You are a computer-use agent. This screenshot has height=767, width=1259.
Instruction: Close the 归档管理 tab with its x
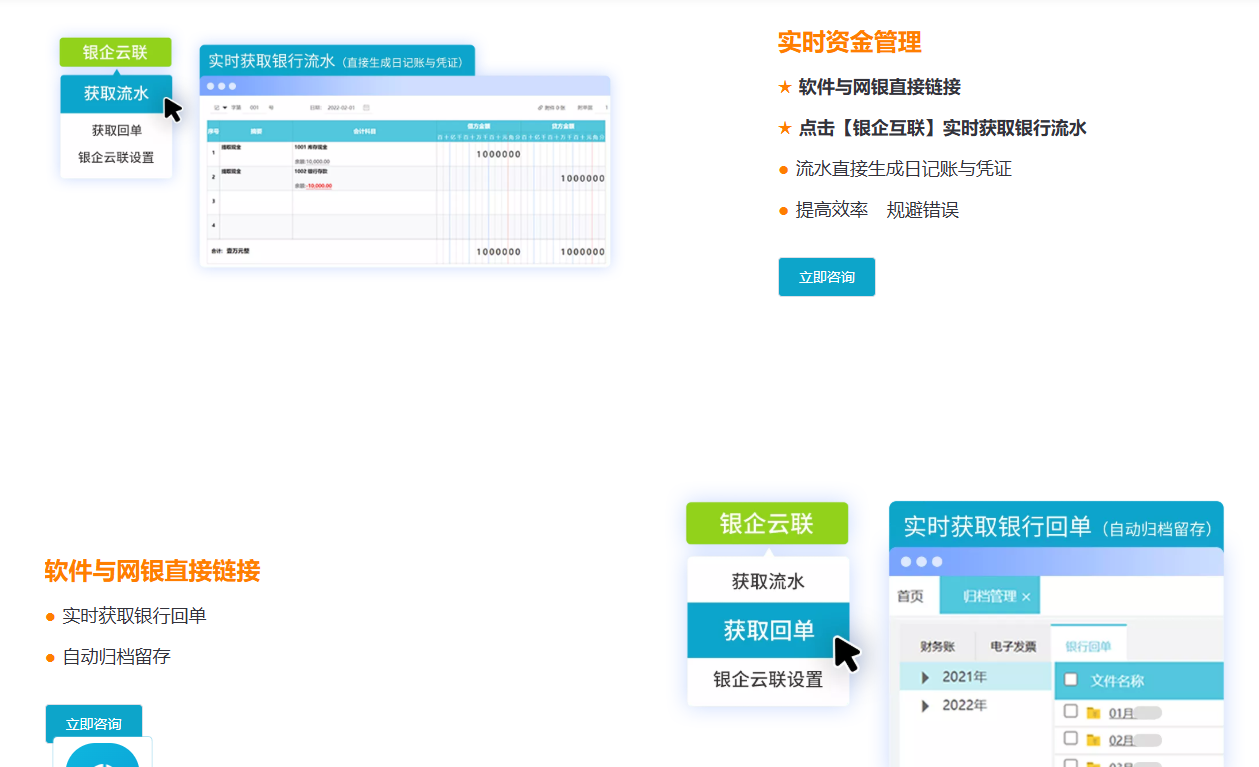point(1026,597)
